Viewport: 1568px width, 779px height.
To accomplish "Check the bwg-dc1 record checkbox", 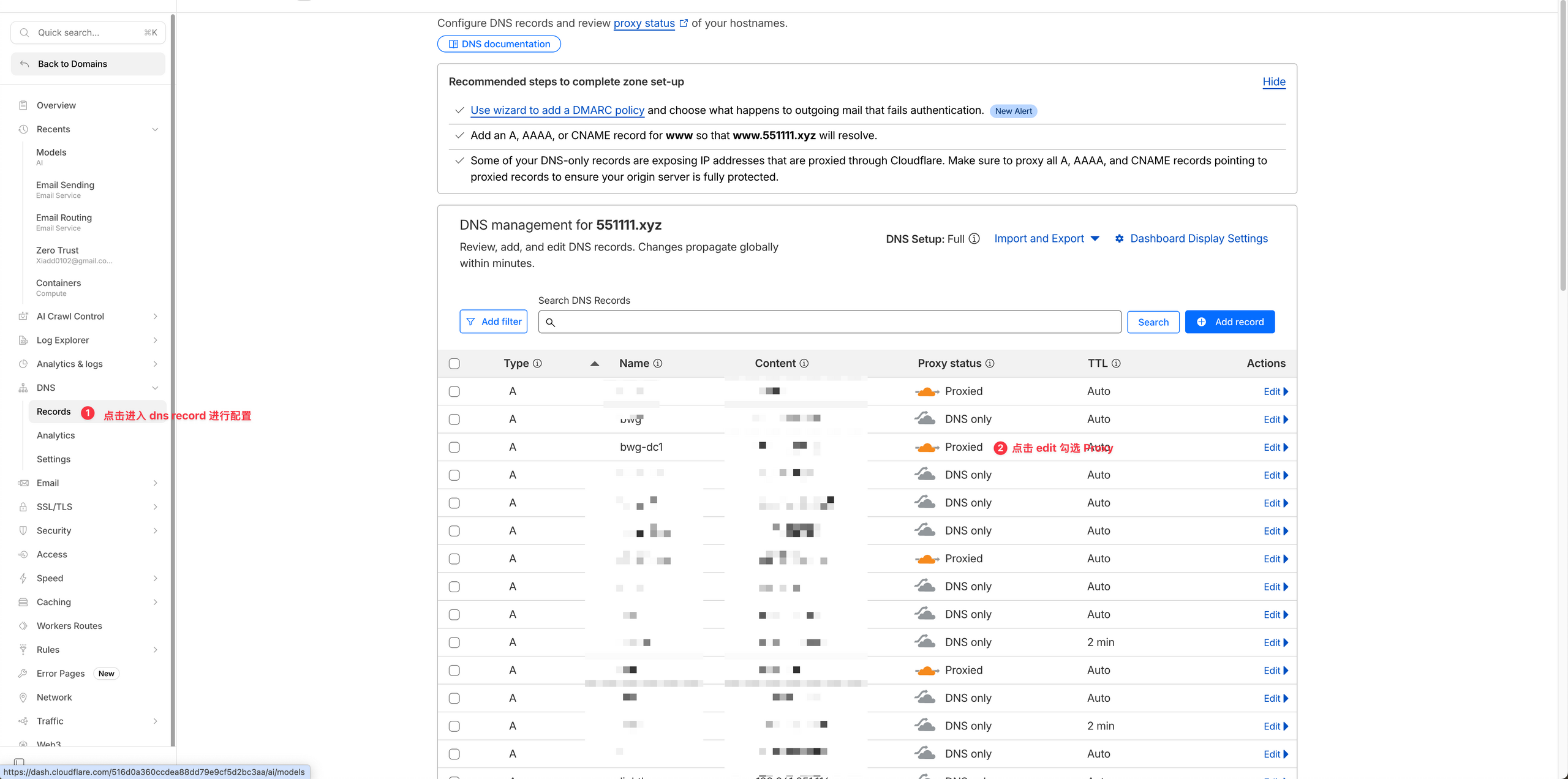I will pos(454,447).
